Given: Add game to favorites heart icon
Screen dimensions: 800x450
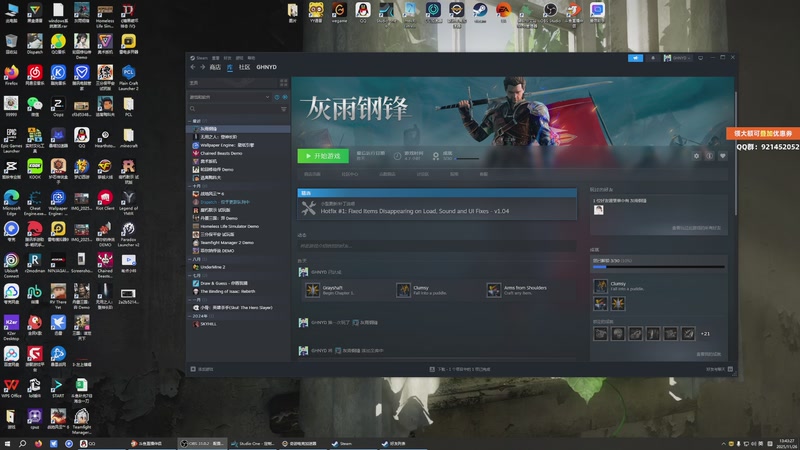Looking at the screenshot, I should [722, 156].
